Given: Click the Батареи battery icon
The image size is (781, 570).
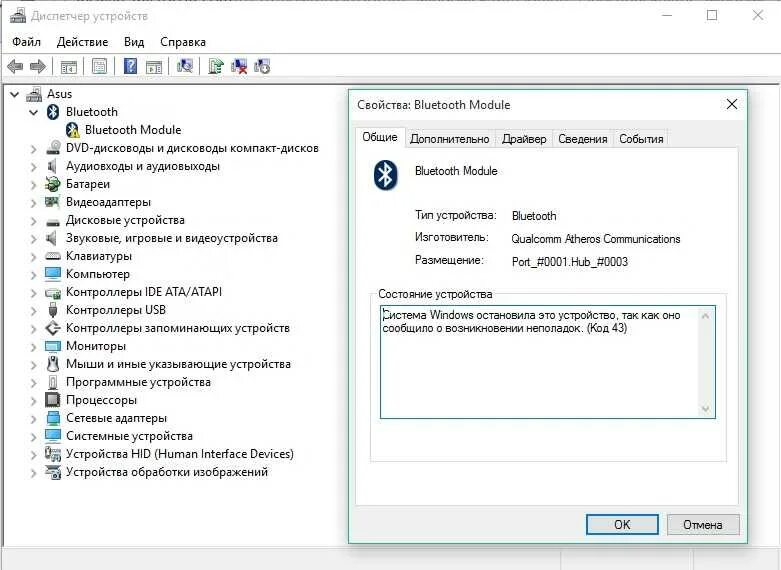Looking at the screenshot, I should [x=53, y=184].
